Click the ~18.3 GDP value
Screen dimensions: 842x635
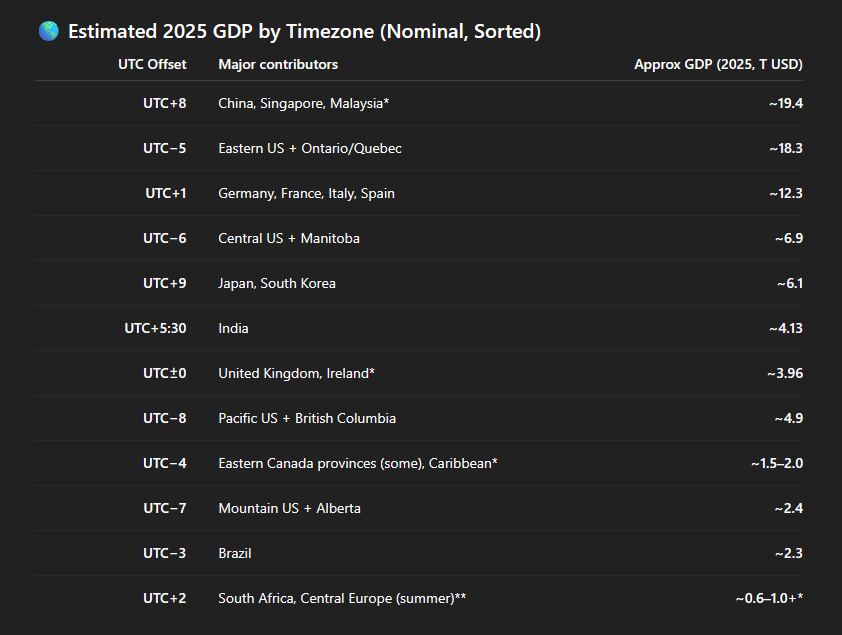[785, 149]
